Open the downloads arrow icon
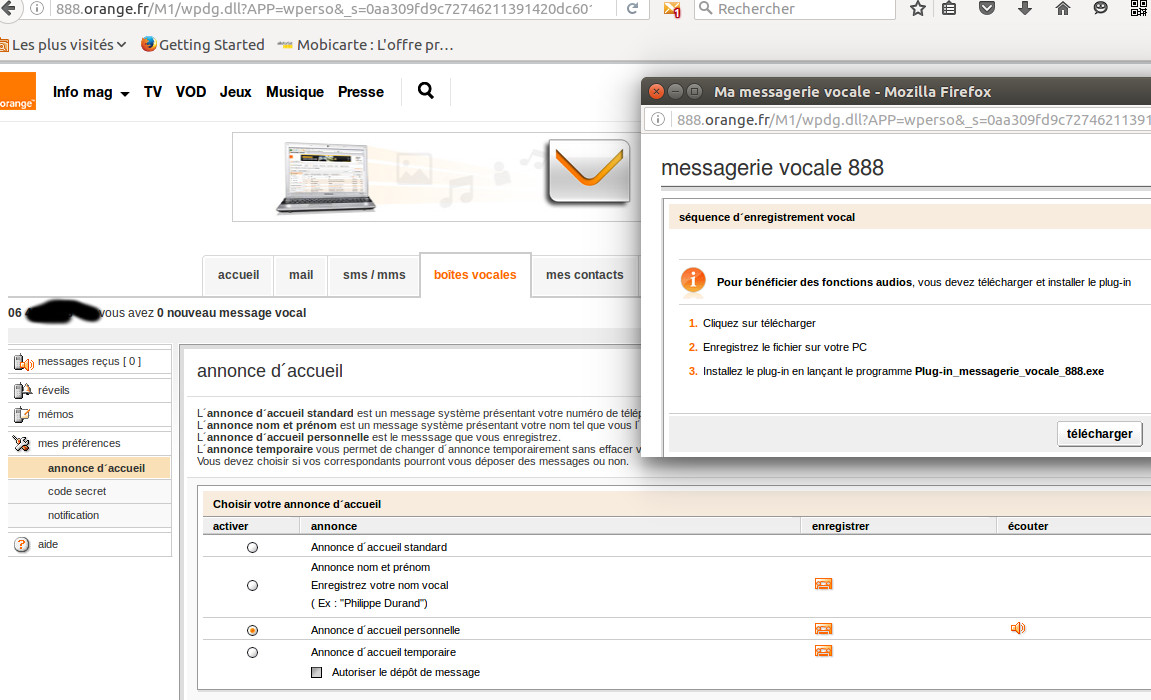 (x=1025, y=9)
